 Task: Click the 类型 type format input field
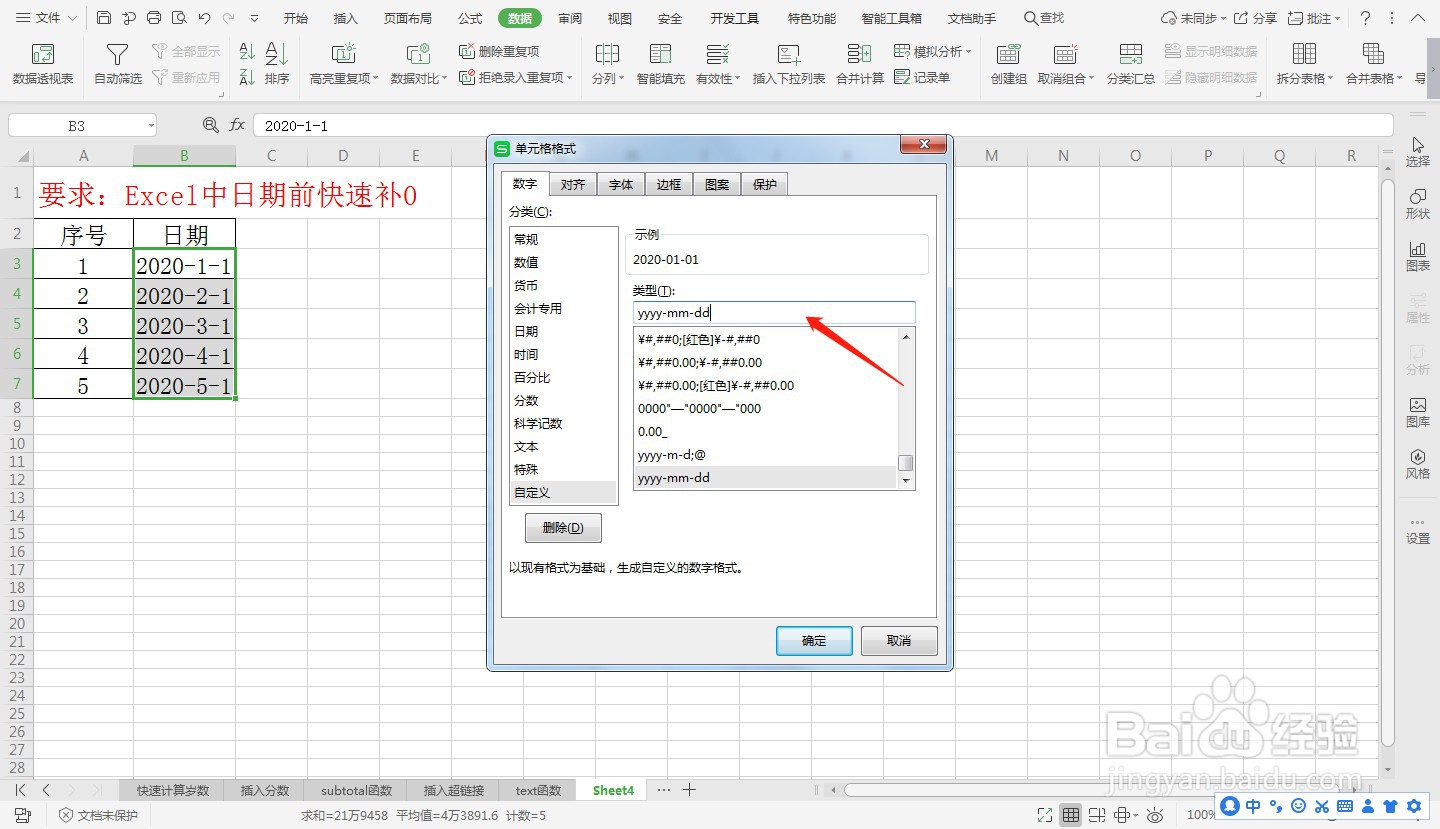(774, 313)
